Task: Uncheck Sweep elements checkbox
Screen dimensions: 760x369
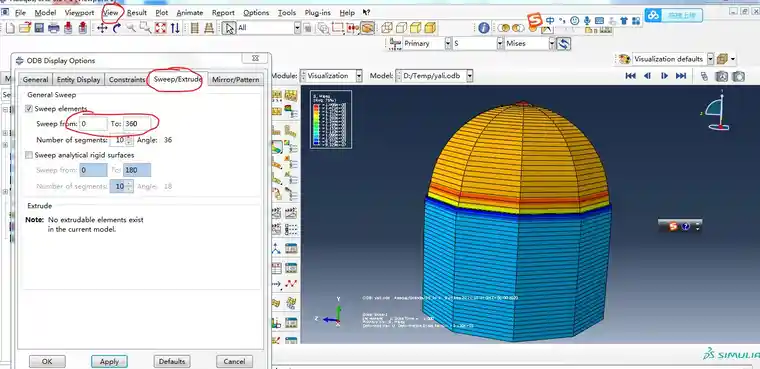Action: [29, 109]
